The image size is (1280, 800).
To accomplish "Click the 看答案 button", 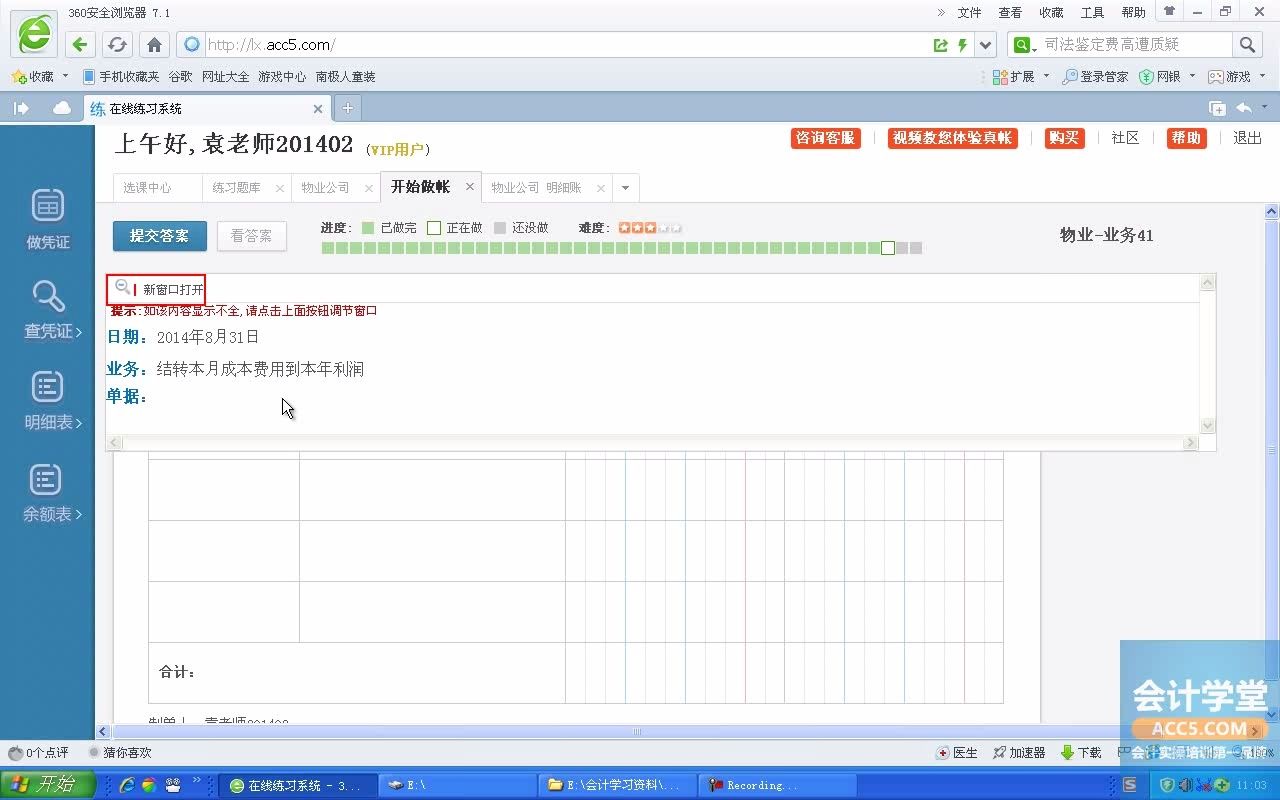I will pos(251,236).
